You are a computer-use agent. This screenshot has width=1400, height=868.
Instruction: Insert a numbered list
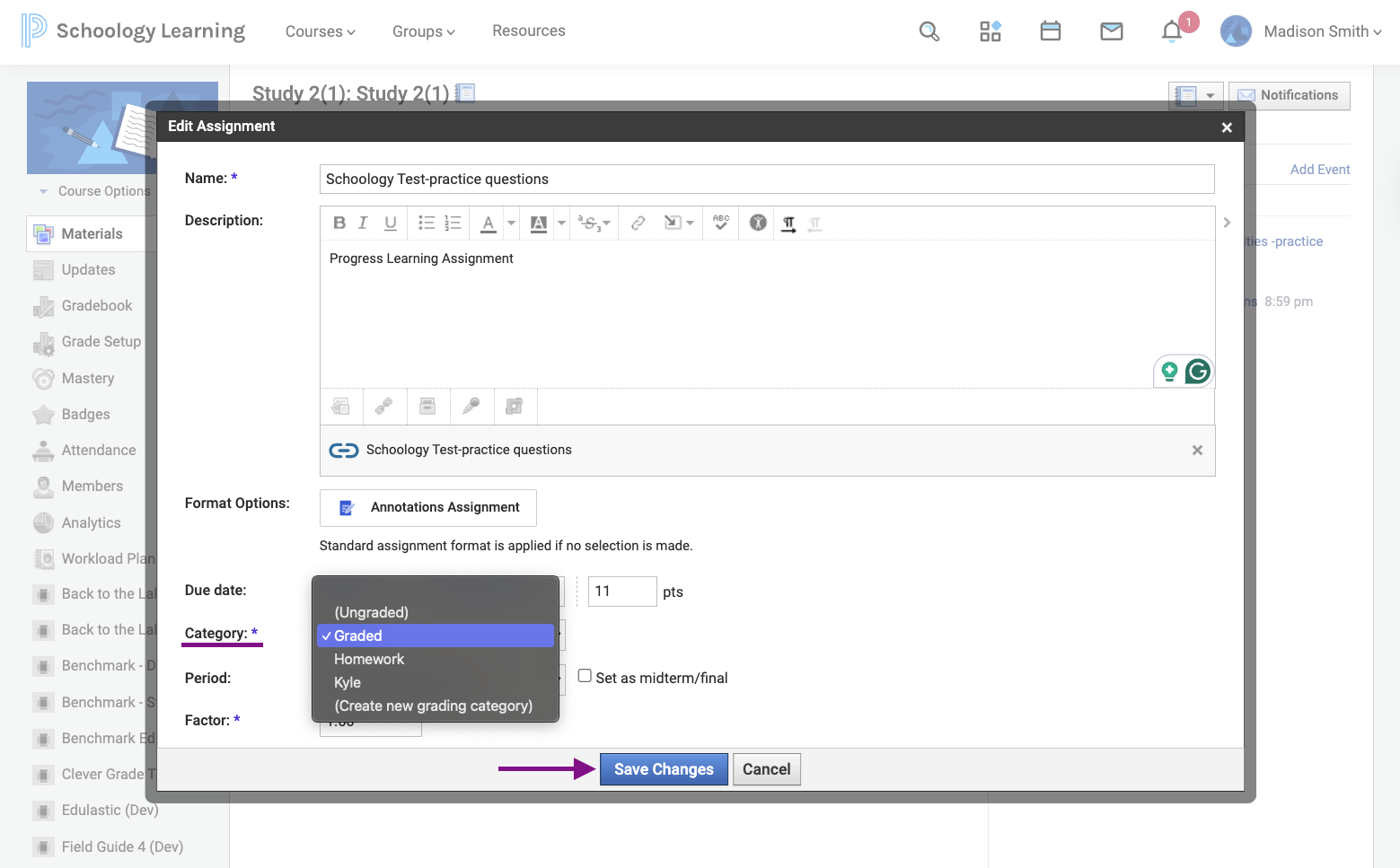(x=453, y=224)
